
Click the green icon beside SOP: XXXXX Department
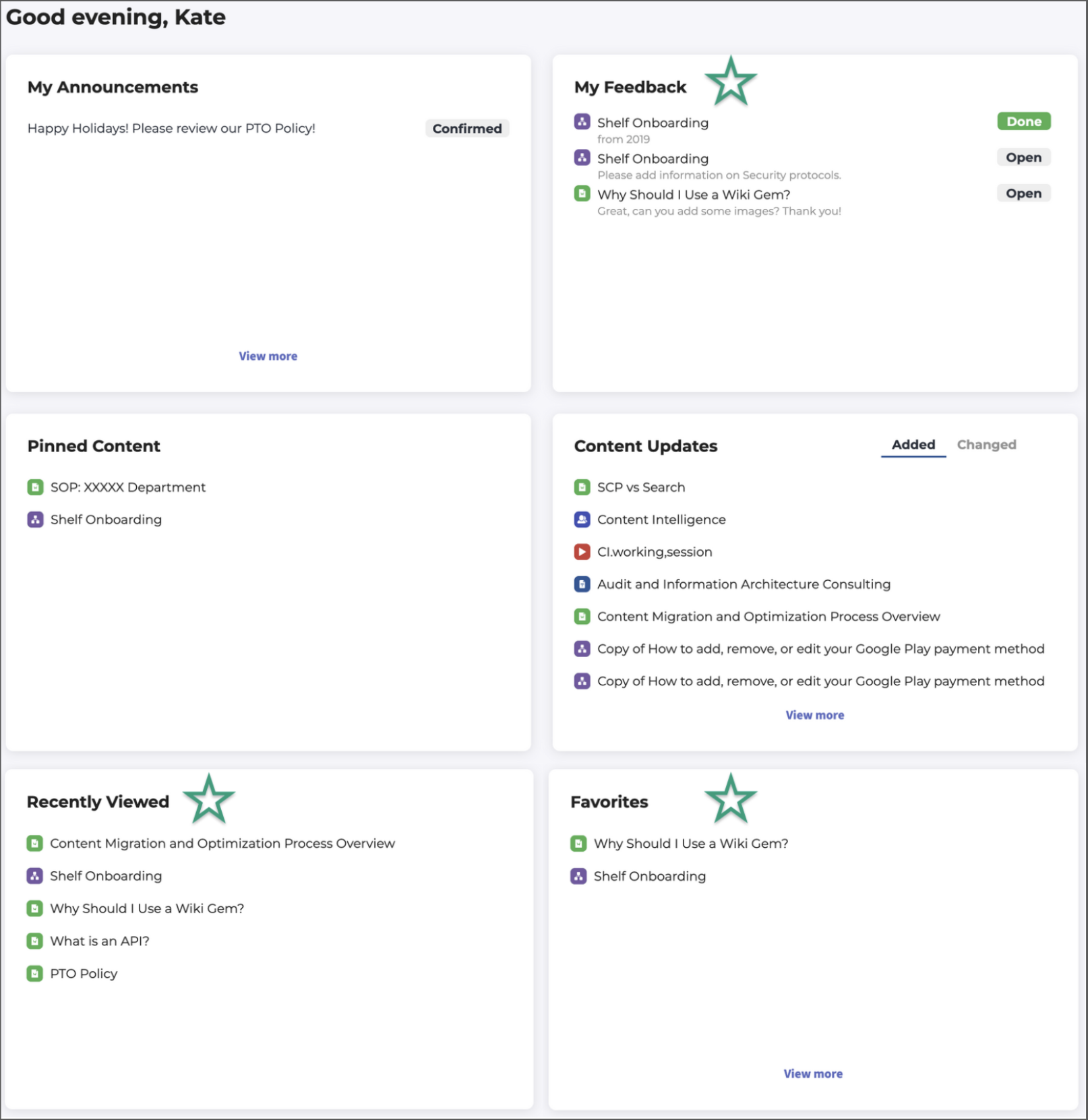click(35, 487)
